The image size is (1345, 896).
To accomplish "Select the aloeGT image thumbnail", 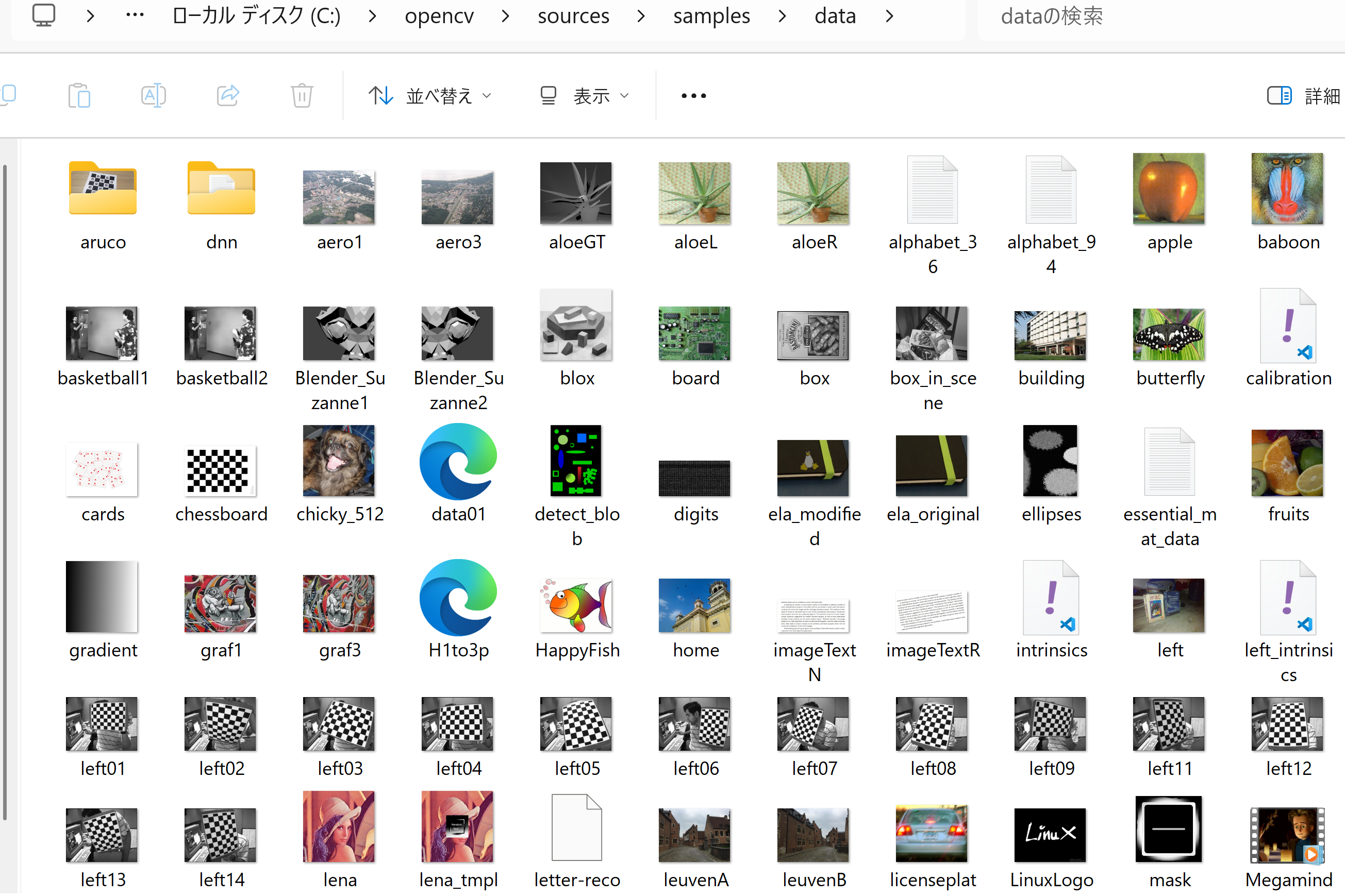I will pyautogui.click(x=576, y=193).
